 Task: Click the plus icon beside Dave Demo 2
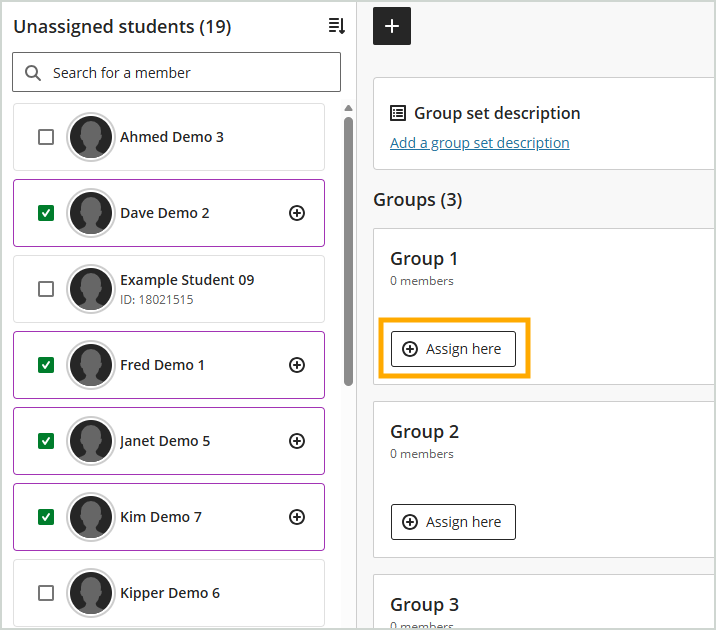pos(297,213)
